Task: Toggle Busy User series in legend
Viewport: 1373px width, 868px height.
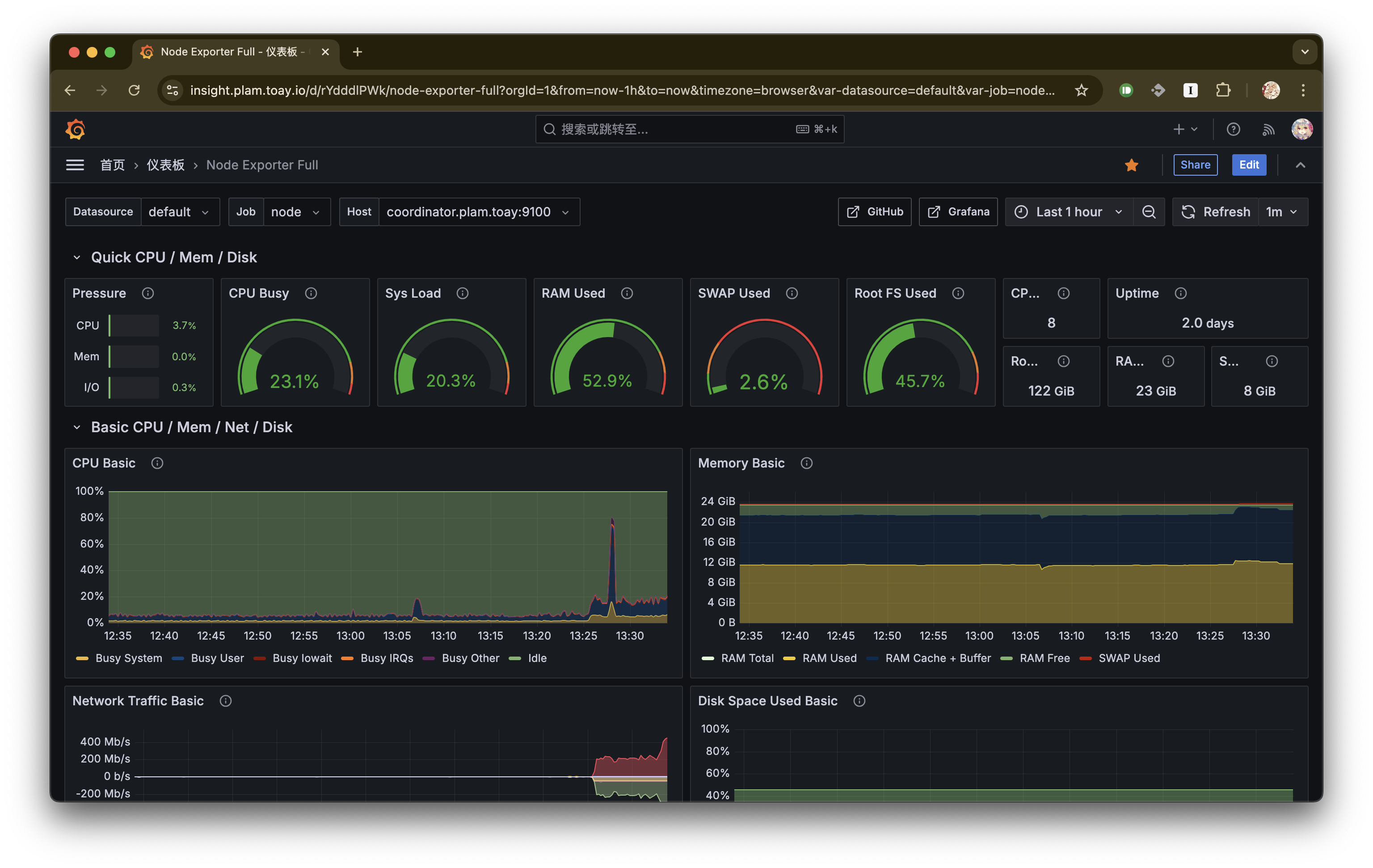Action: [x=217, y=658]
